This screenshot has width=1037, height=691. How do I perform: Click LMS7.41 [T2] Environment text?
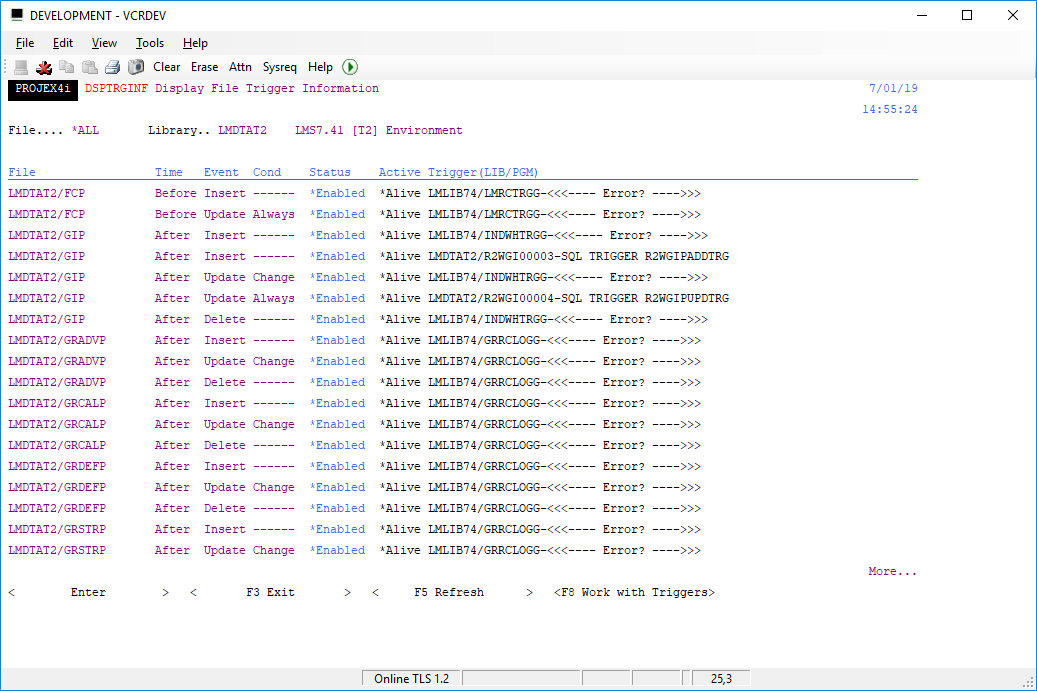pyautogui.click(x=378, y=130)
